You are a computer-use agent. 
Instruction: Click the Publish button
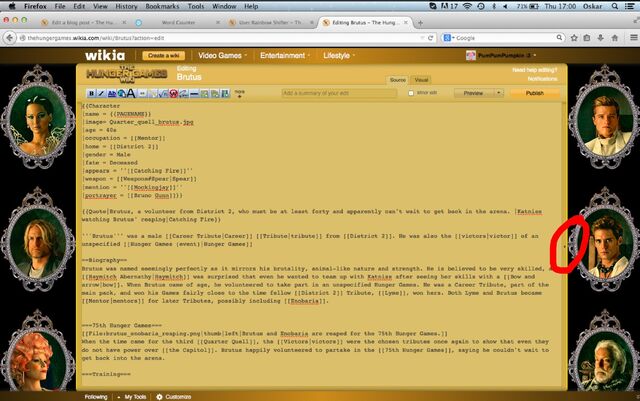[534, 93]
